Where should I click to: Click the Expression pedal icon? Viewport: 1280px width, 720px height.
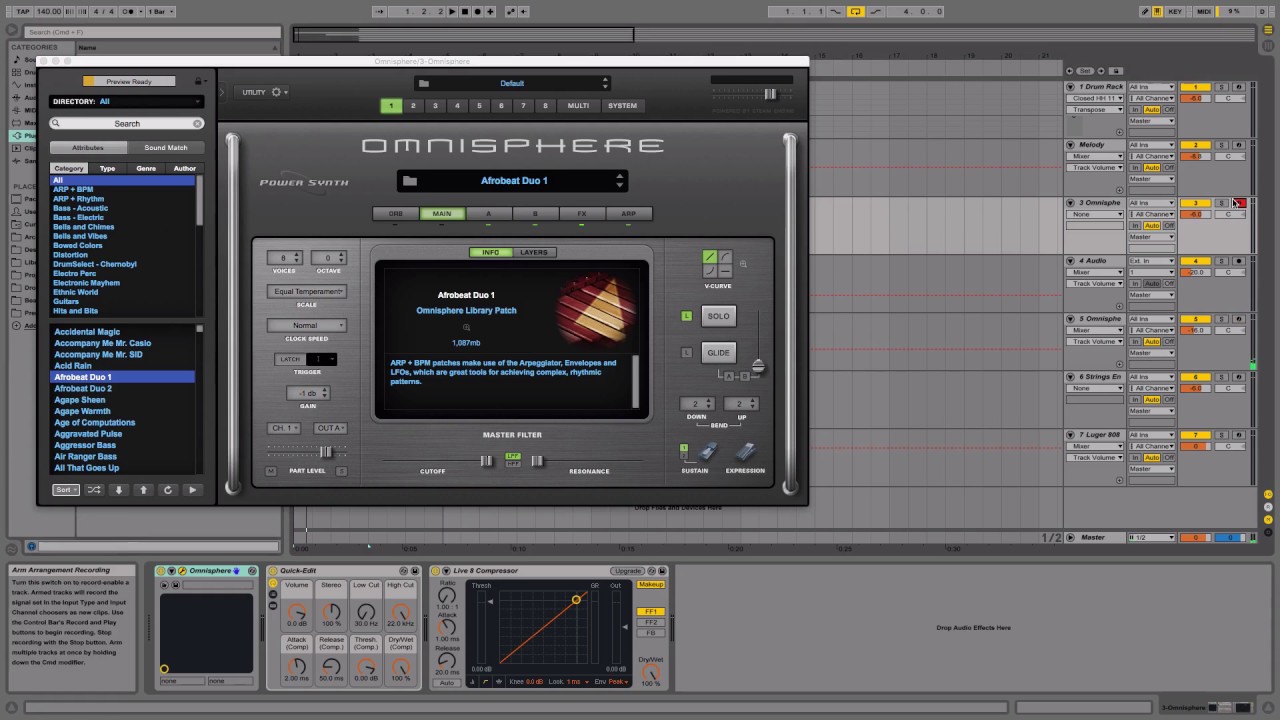tap(746, 452)
